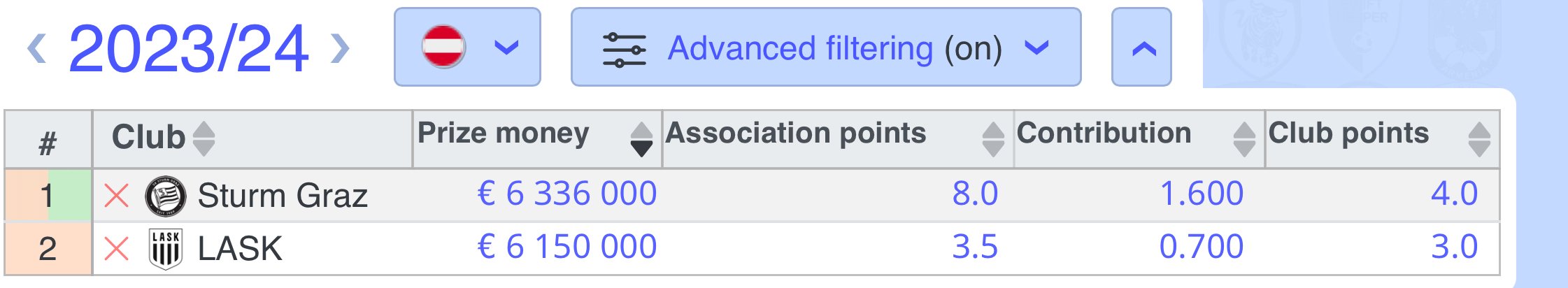Image resolution: width=1568 pixels, height=288 pixels.
Task: Sort by Association points column
Action: [993, 138]
